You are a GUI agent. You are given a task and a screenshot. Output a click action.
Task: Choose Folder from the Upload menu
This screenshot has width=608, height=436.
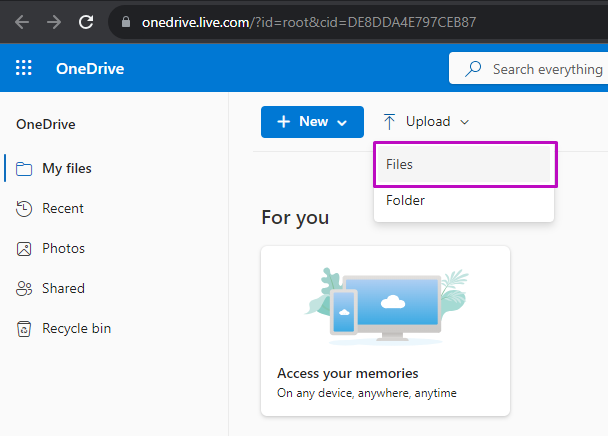click(464, 201)
